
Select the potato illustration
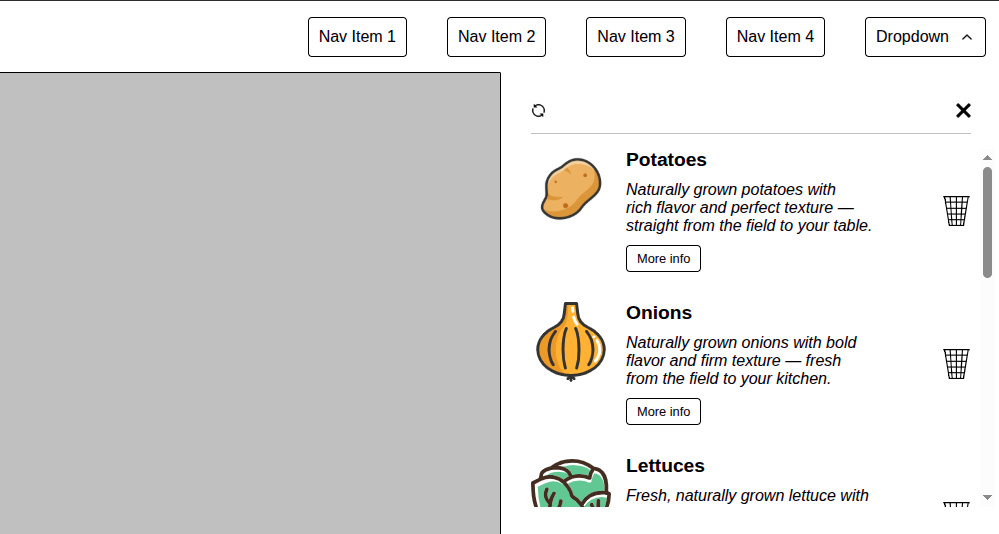coord(571,189)
